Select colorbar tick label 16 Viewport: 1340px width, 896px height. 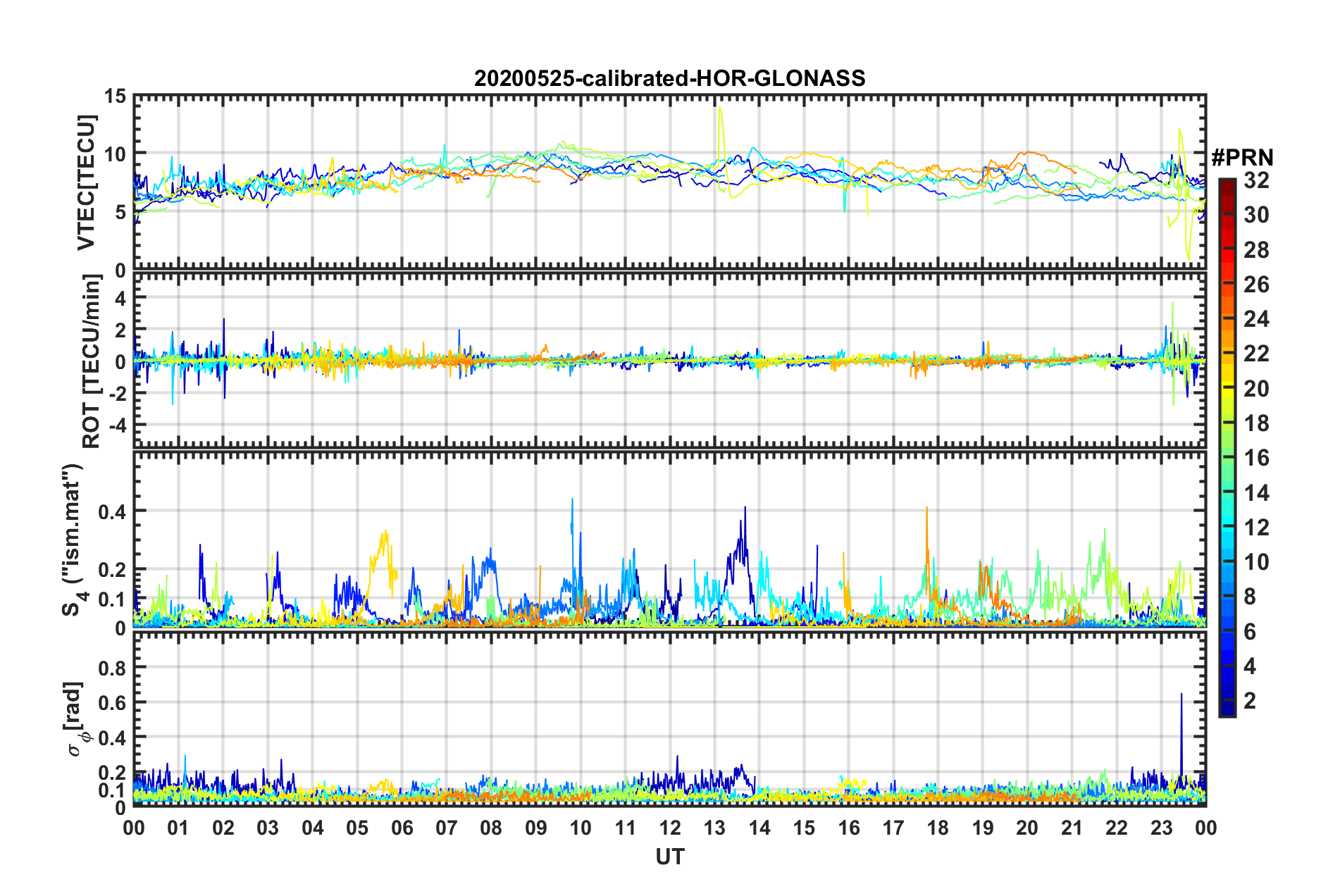click(x=1256, y=458)
